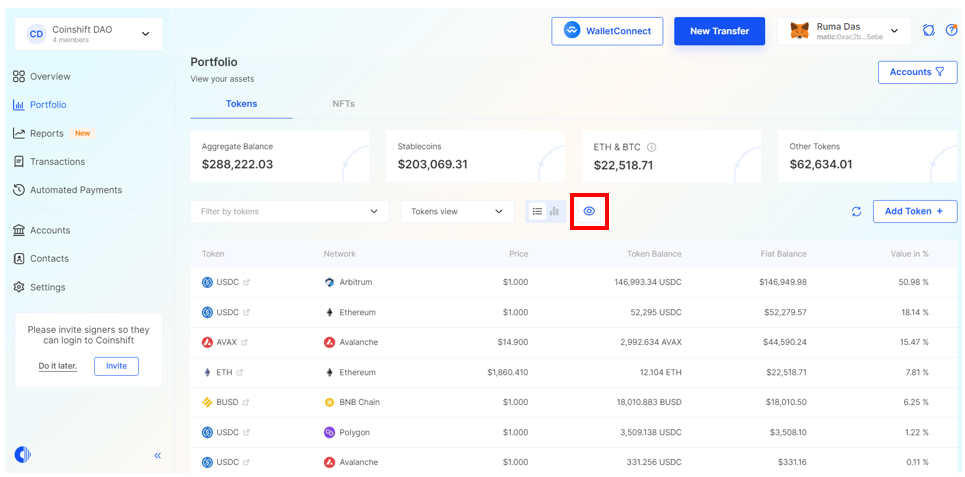The height and width of the screenshot is (477, 965).
Task: Click the 'Do it later.' link
Action: coord(58,366)
